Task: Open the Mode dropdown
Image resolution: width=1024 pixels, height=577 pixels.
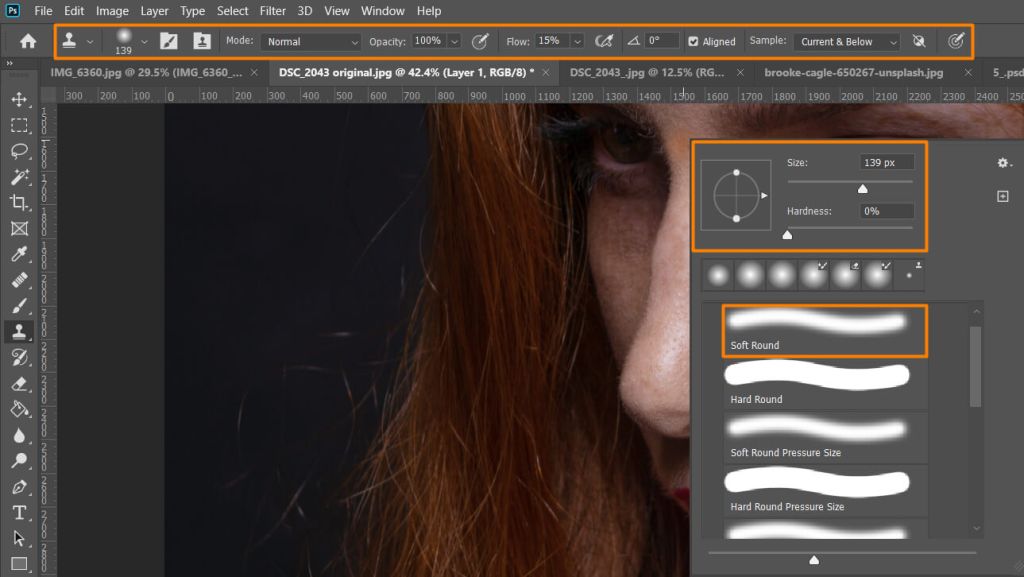Action: pyautogui.click(x=310, y=42)
